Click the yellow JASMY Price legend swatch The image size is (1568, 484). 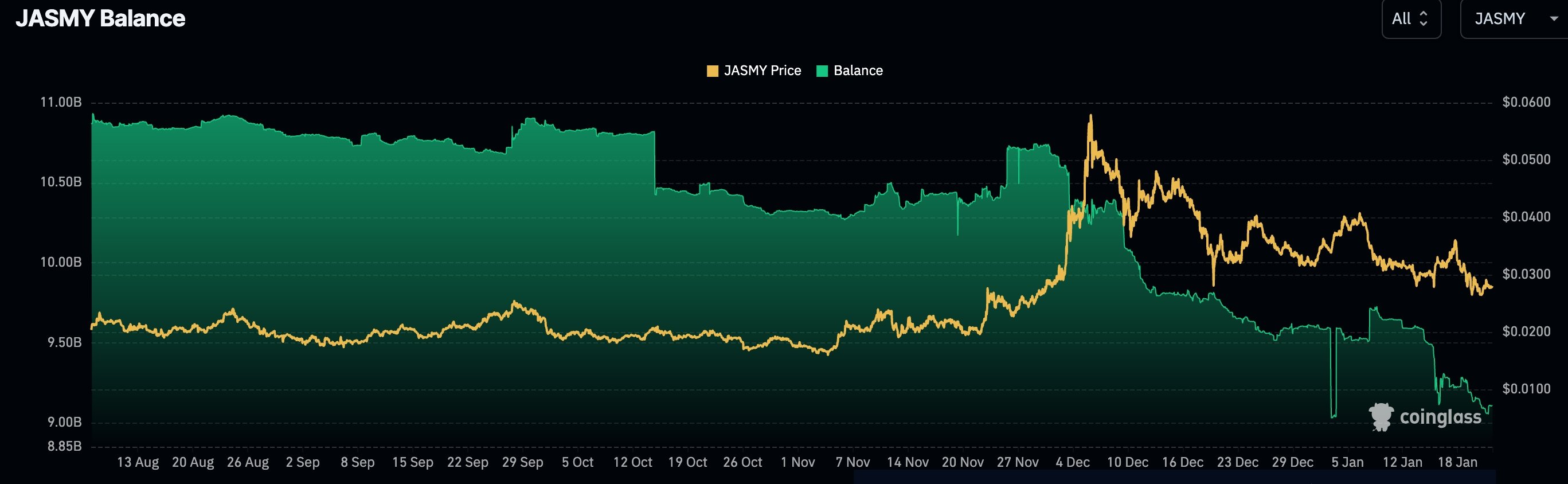click(x=712, y=71)
